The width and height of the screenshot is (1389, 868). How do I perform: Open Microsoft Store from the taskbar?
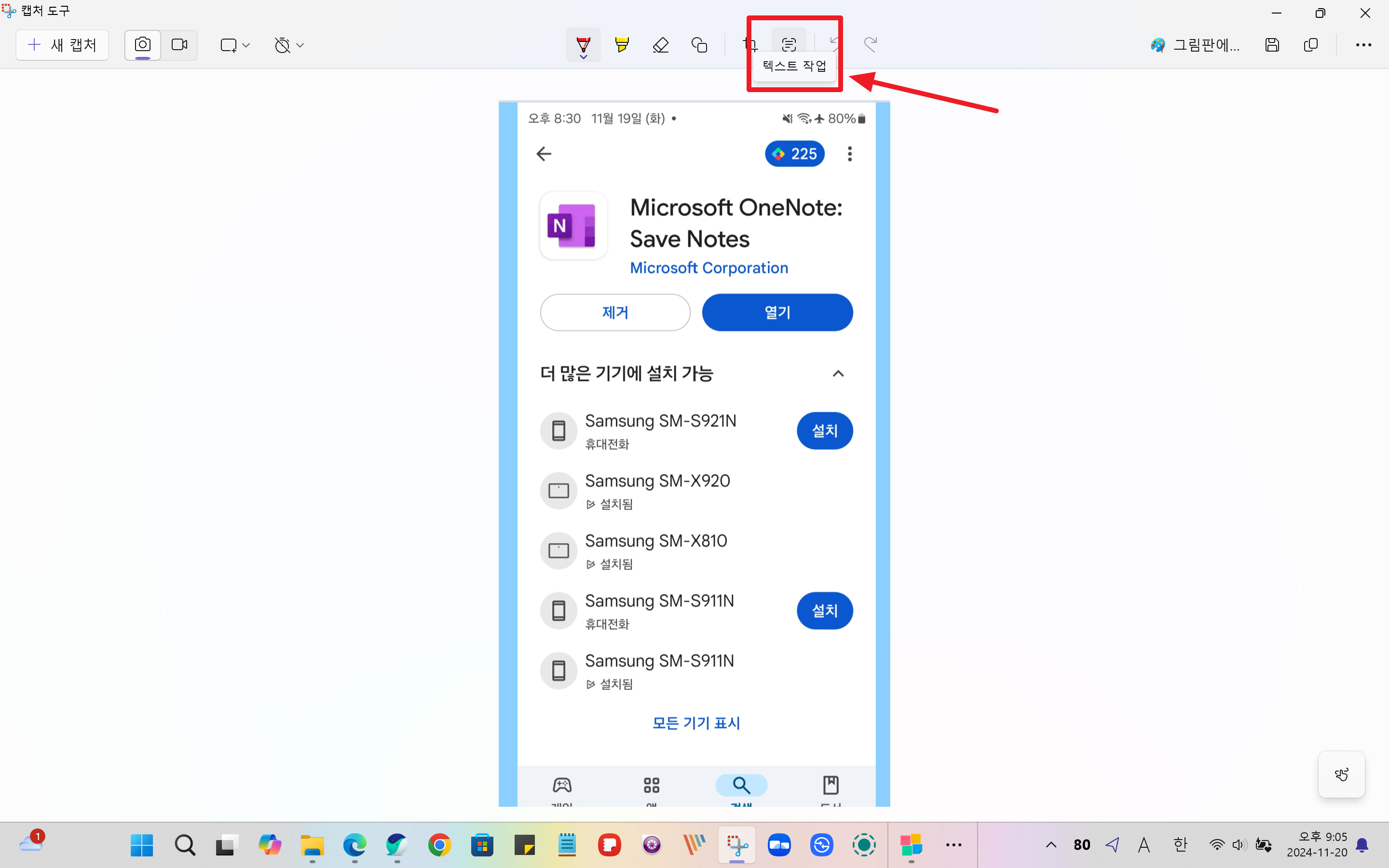coord(482,845)
